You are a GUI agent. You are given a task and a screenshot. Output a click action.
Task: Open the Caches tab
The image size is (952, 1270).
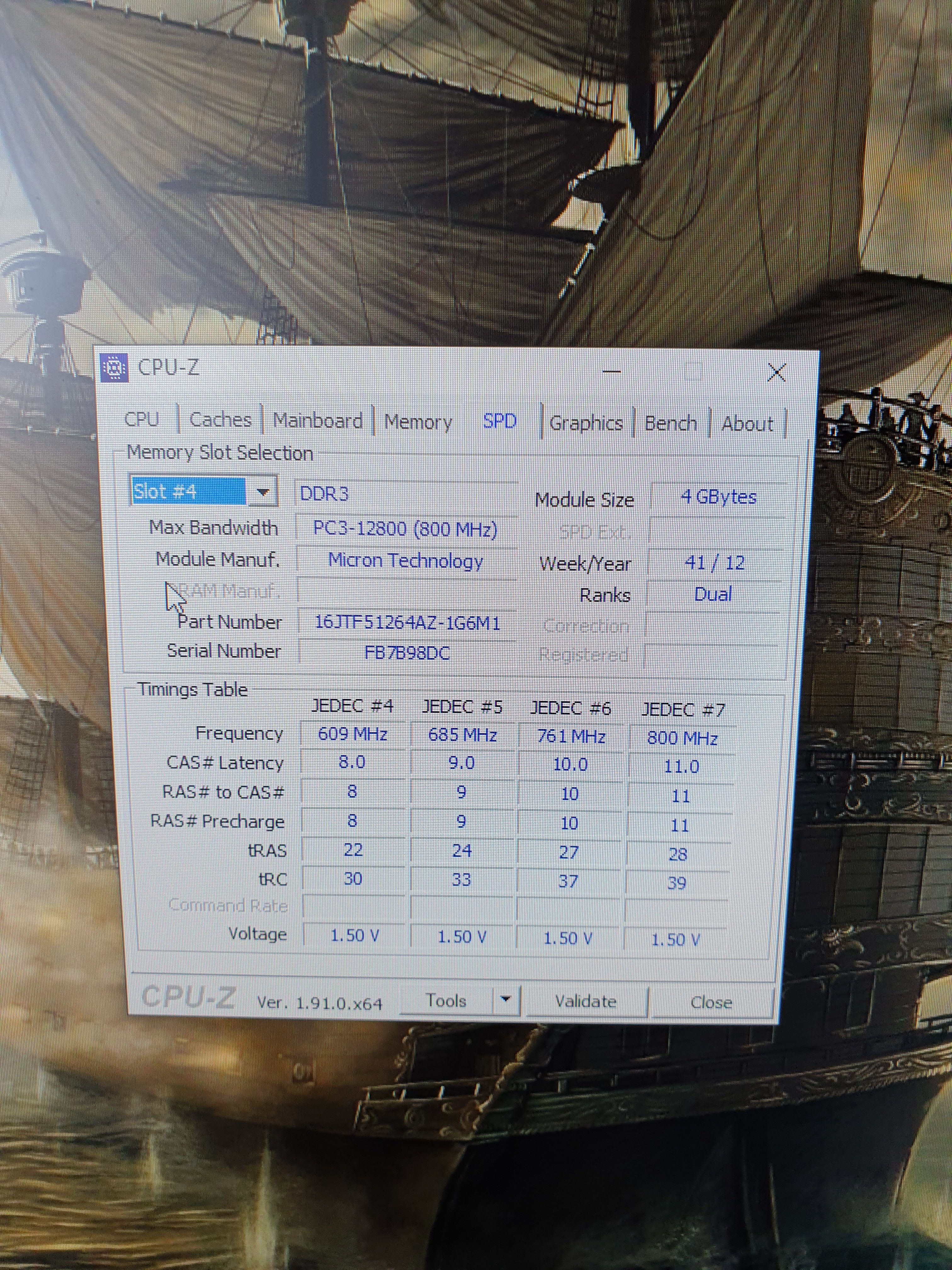[x=220, y=420]
